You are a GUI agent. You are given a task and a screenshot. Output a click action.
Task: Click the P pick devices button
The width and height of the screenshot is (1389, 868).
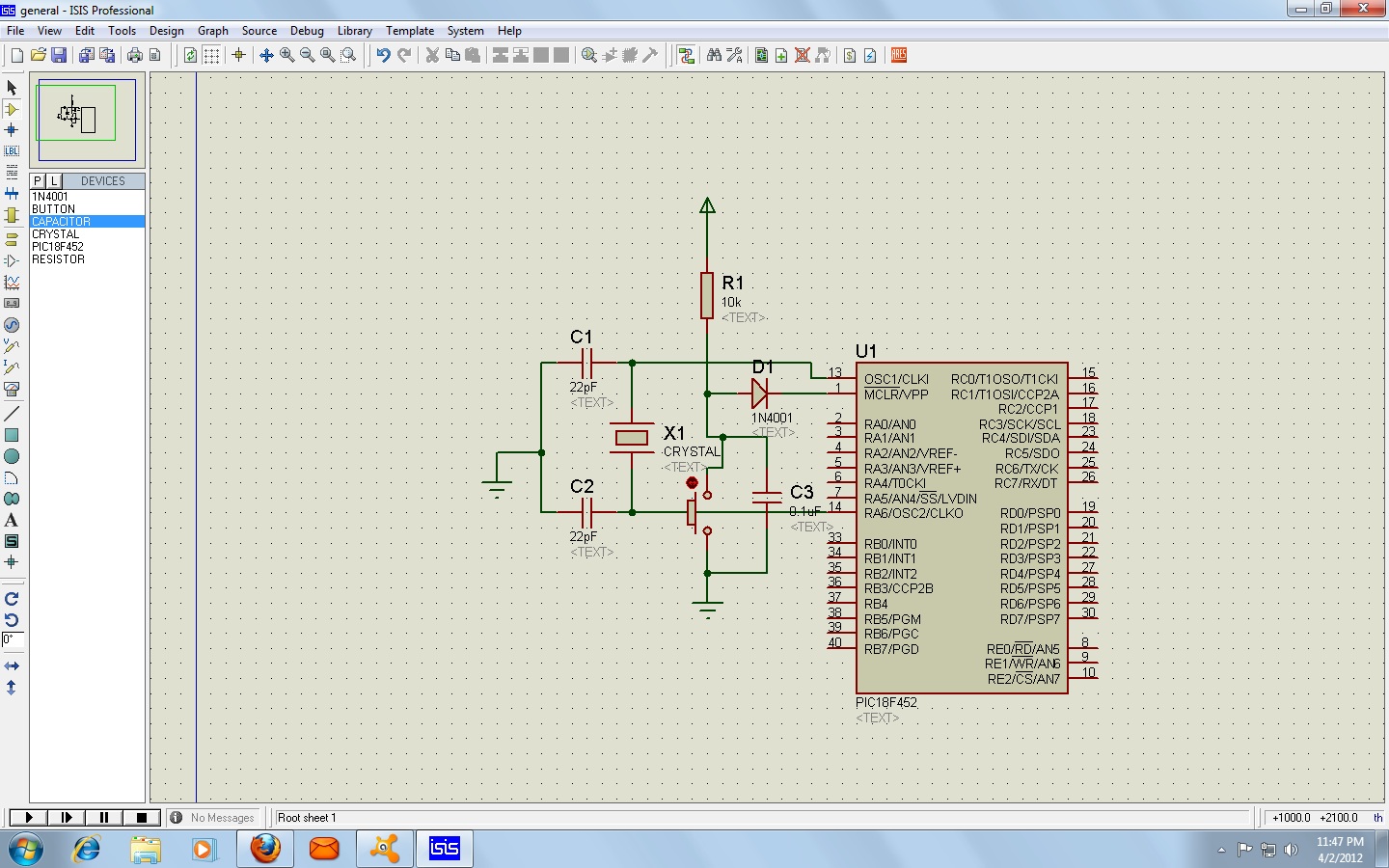click(38, 180)
